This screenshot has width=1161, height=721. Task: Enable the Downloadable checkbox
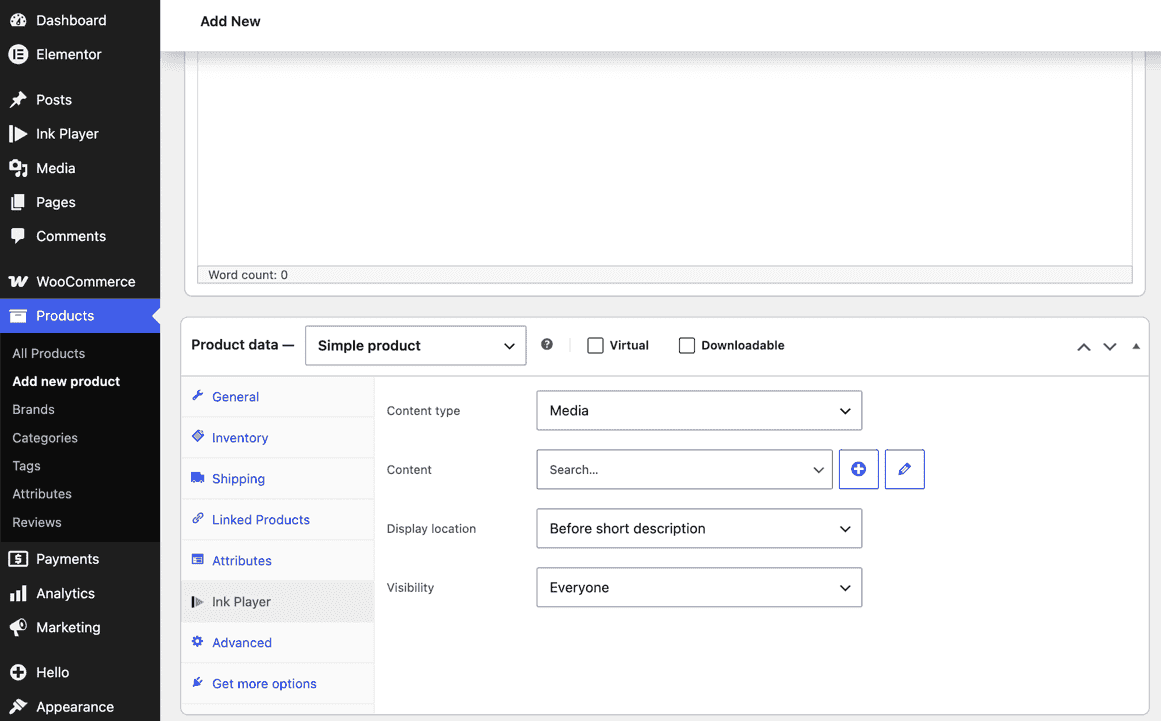coord(686,346)
